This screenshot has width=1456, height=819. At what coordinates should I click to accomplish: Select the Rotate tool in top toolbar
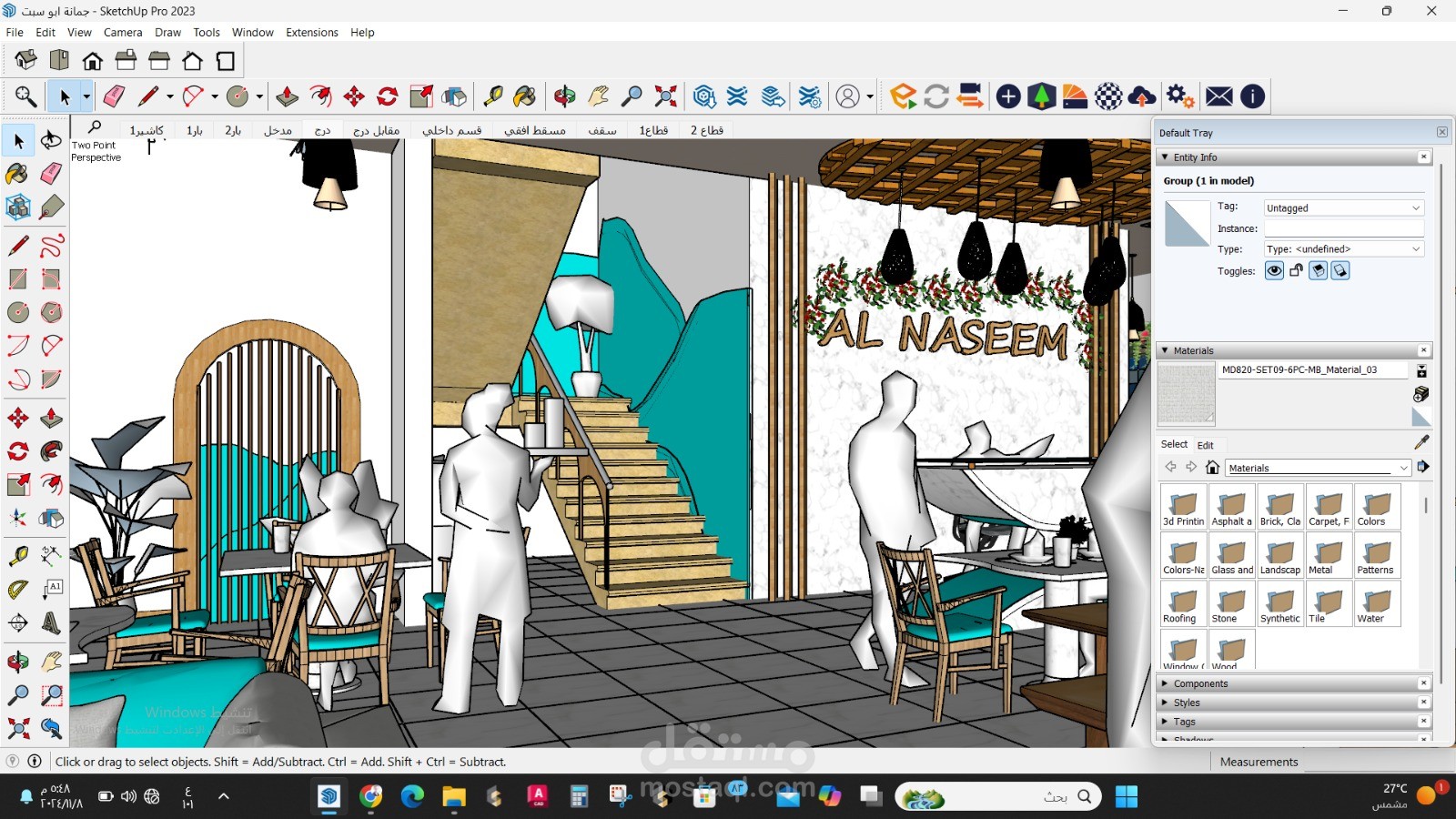tap(388, 96)
